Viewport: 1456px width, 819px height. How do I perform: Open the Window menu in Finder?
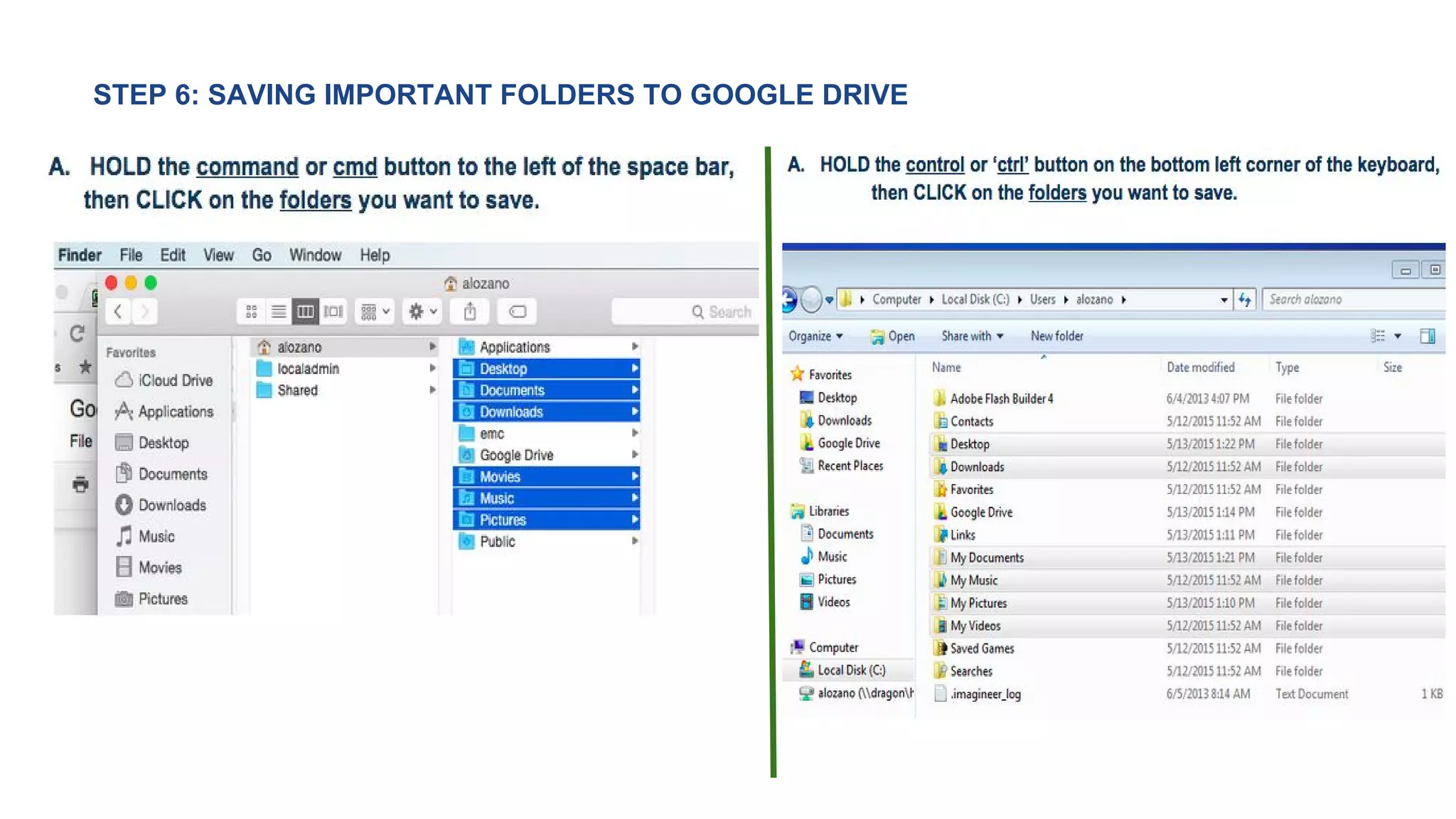point(315,255)
